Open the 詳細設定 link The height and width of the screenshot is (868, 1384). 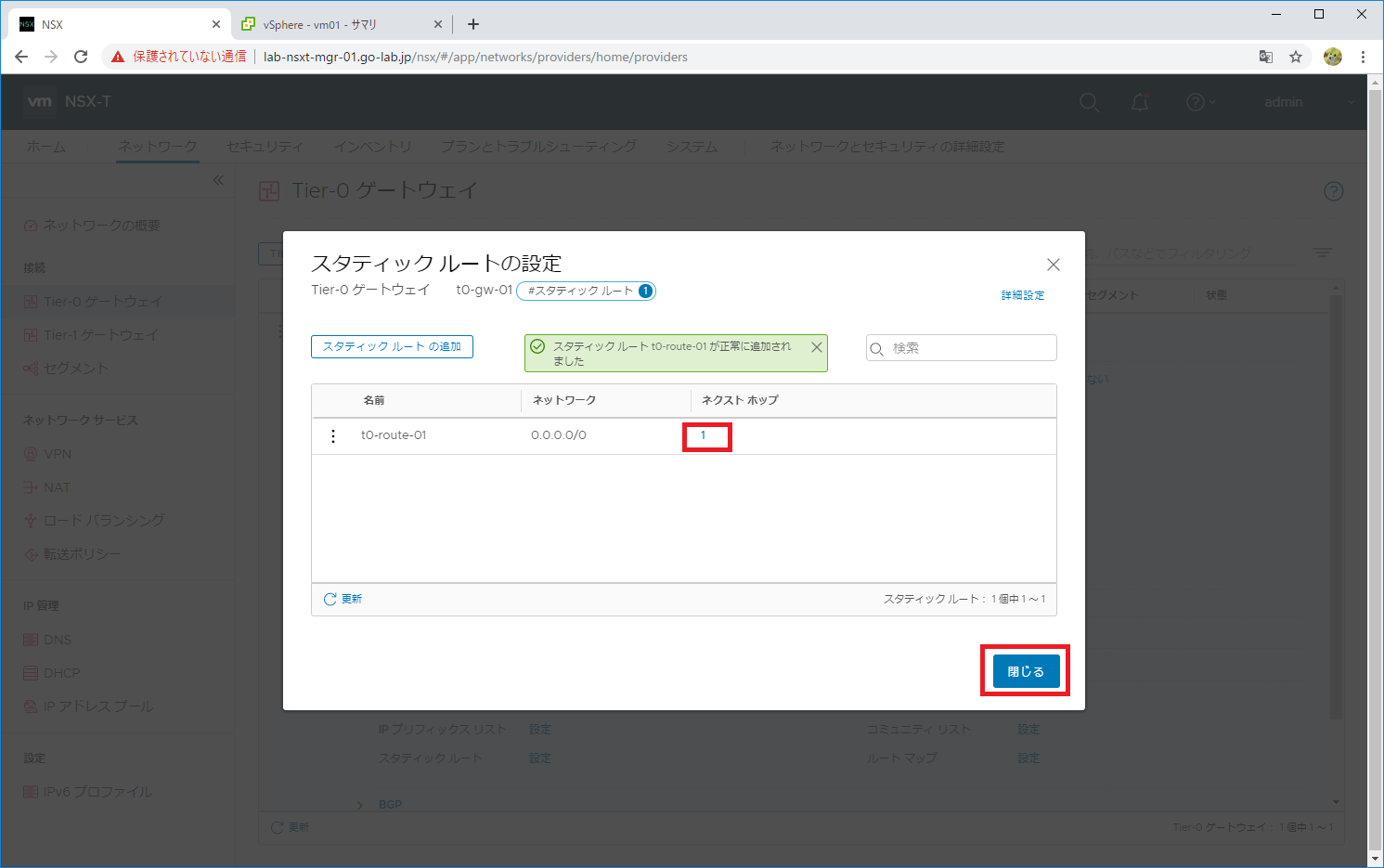click(x=1023, y=295)
